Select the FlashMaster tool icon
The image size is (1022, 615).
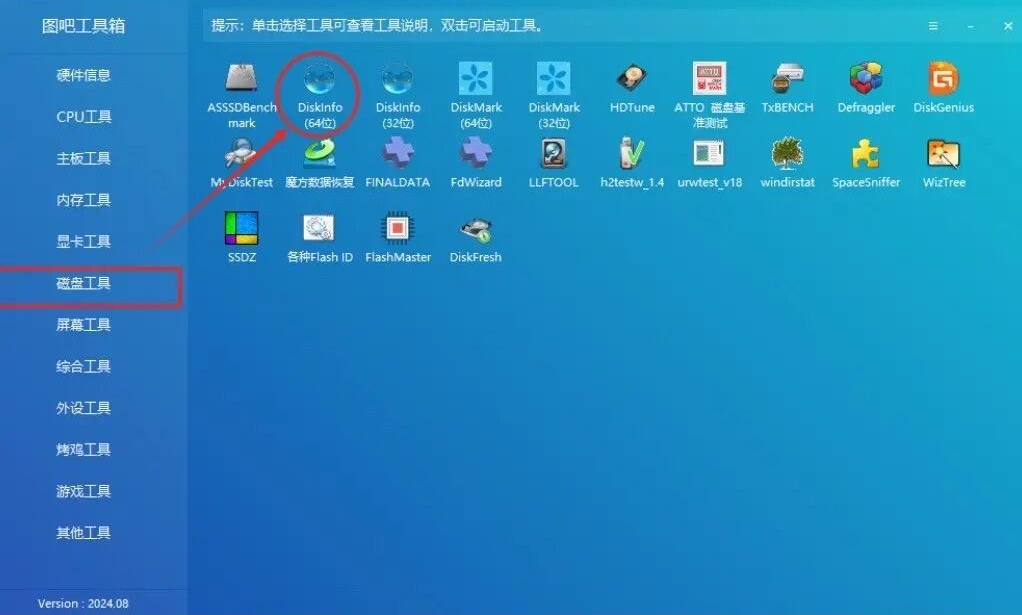398,229
